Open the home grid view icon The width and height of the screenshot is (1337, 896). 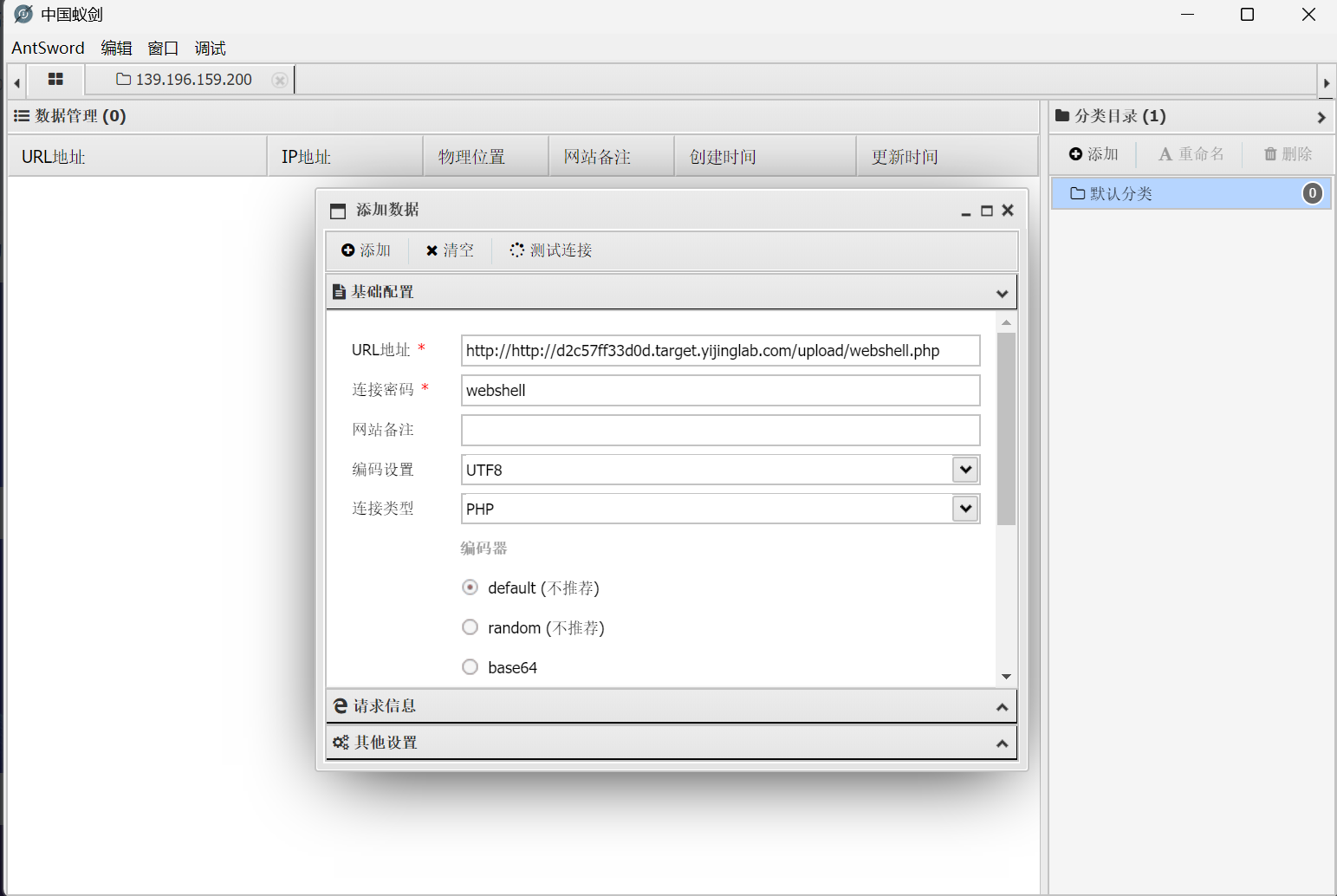55,79
